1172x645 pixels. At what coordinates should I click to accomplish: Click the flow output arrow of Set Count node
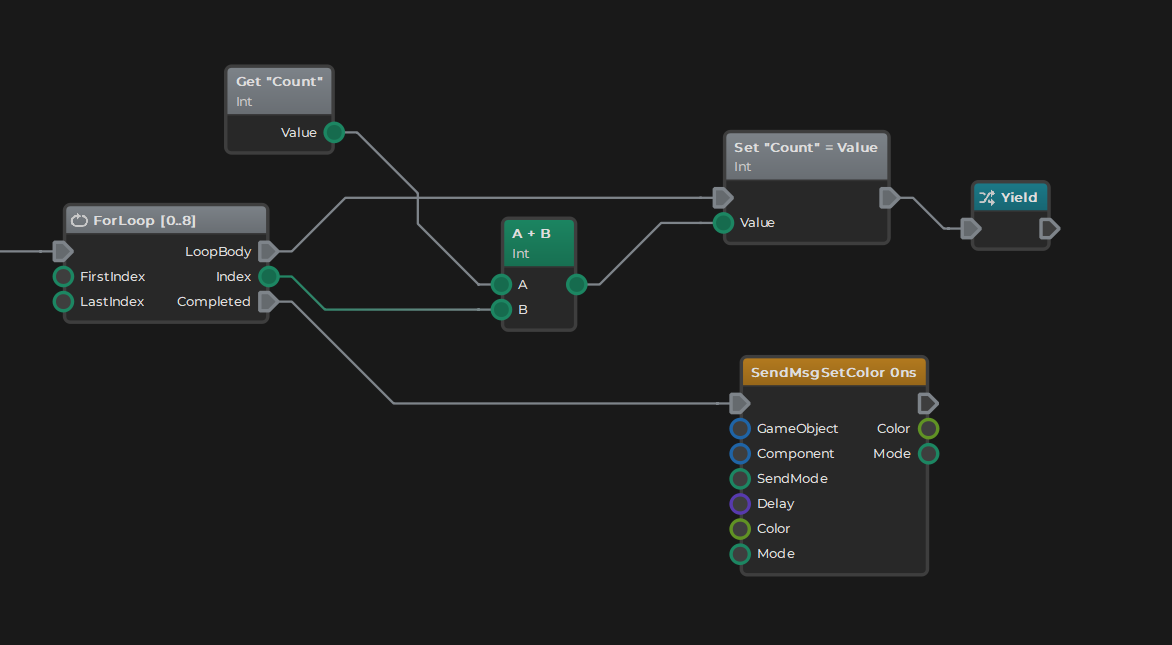[889, 197]
